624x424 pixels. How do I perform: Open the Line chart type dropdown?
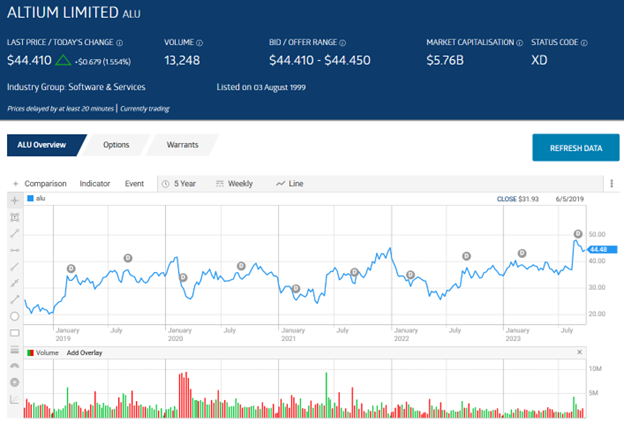tap(290, 184)
